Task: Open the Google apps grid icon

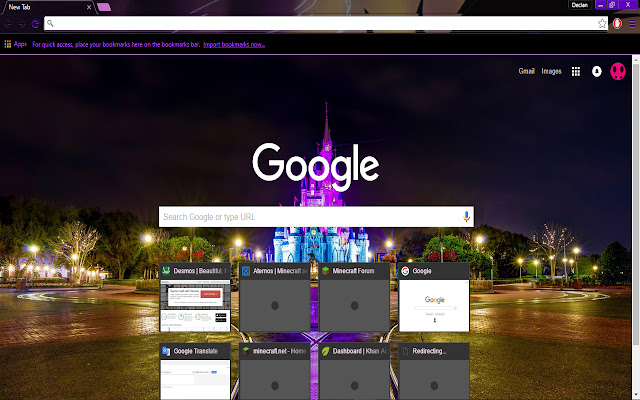Action: (576, 72)
